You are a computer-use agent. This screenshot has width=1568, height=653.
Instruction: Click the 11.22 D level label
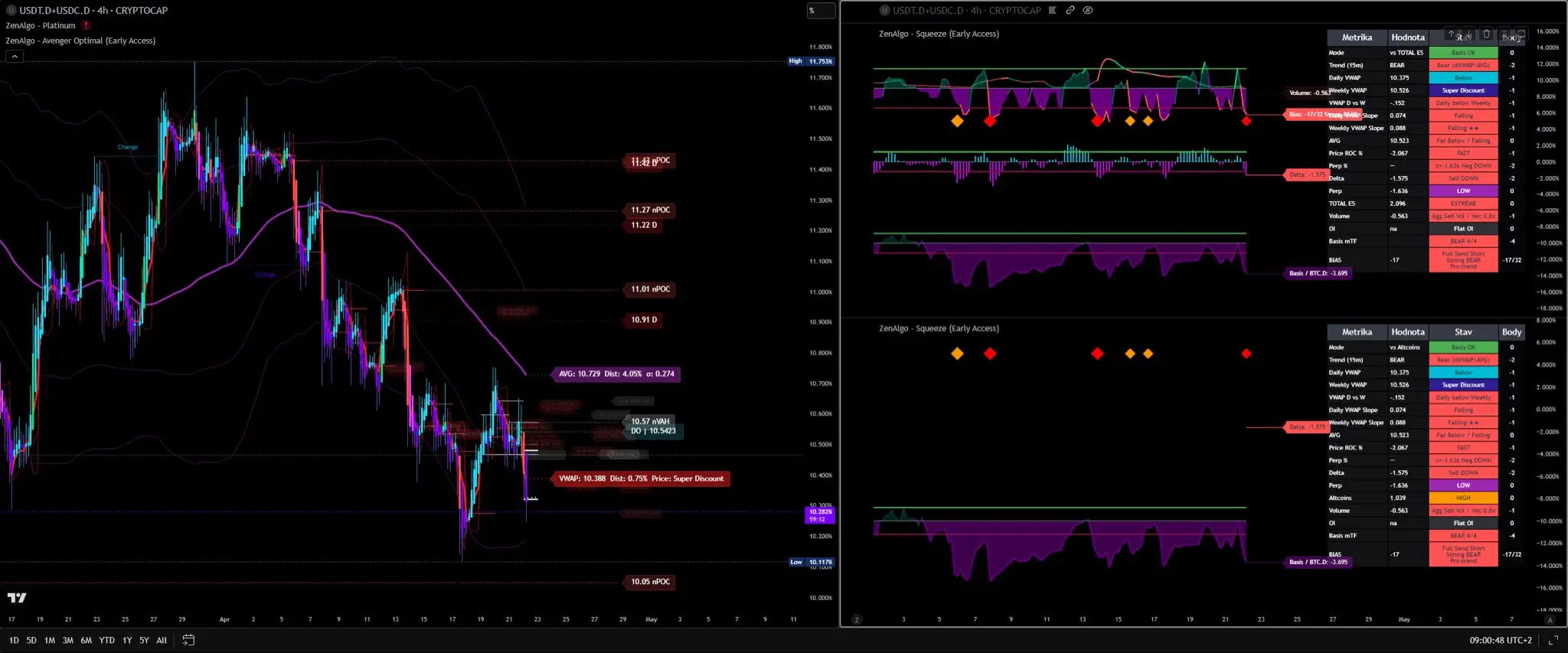pyautogui.click(x=644, y=225)
